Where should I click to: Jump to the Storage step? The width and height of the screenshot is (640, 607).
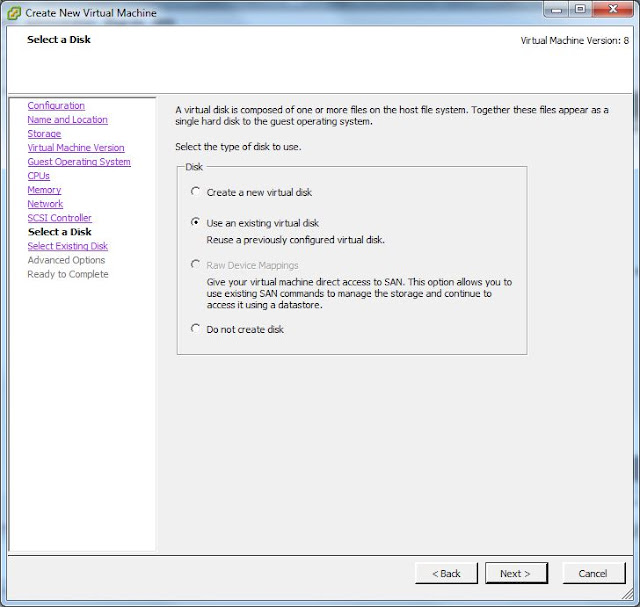click(x=44, y=134)
